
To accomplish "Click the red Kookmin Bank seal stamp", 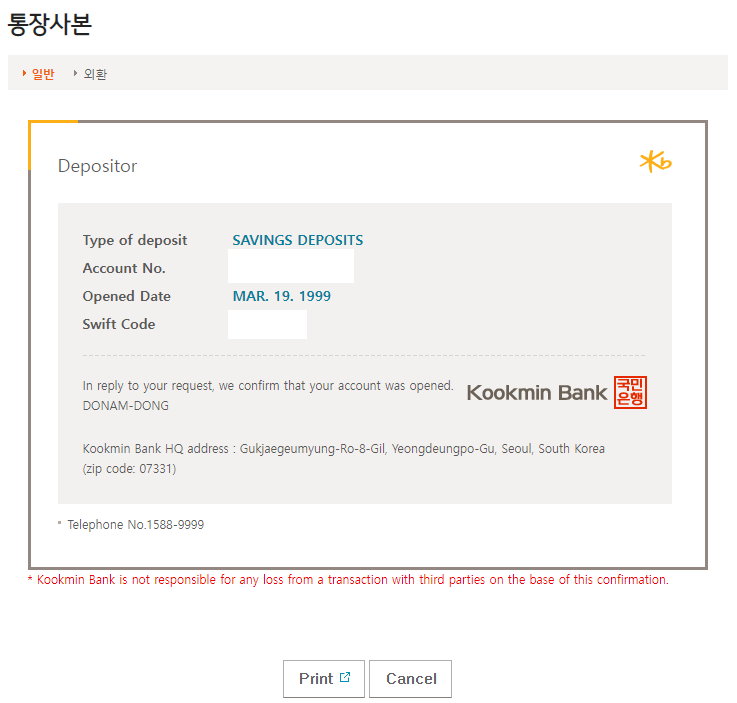I will [630, 392].
